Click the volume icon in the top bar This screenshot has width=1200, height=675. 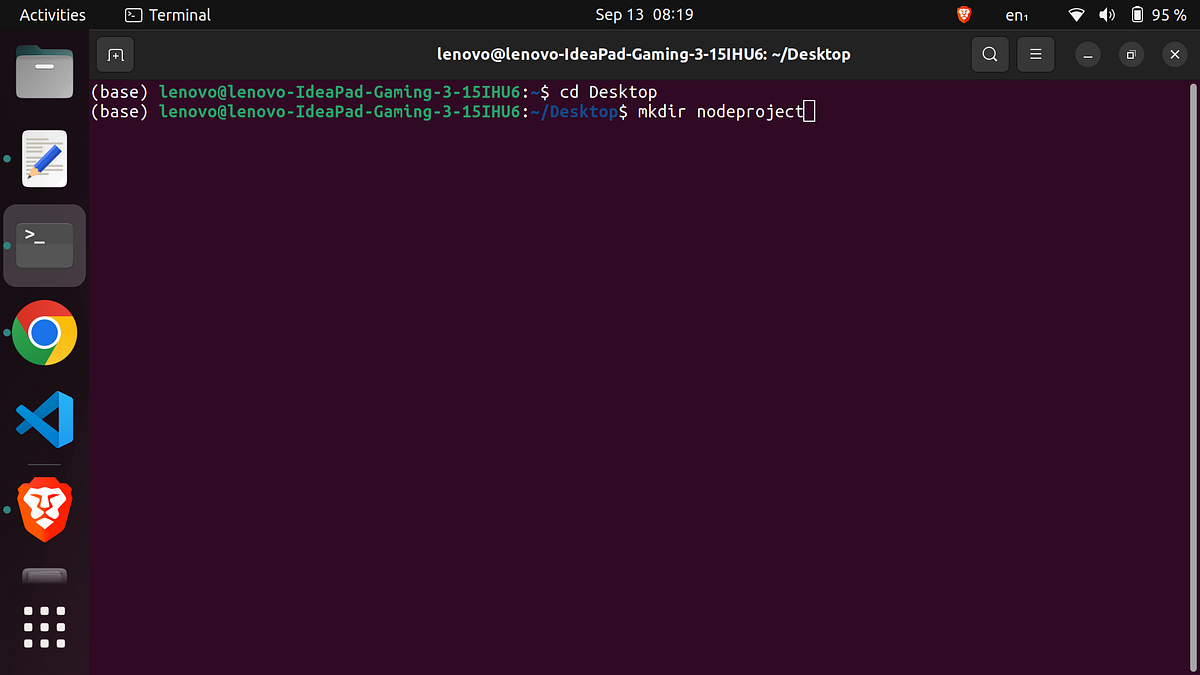pyautogui.click(x=1107, y=14)
